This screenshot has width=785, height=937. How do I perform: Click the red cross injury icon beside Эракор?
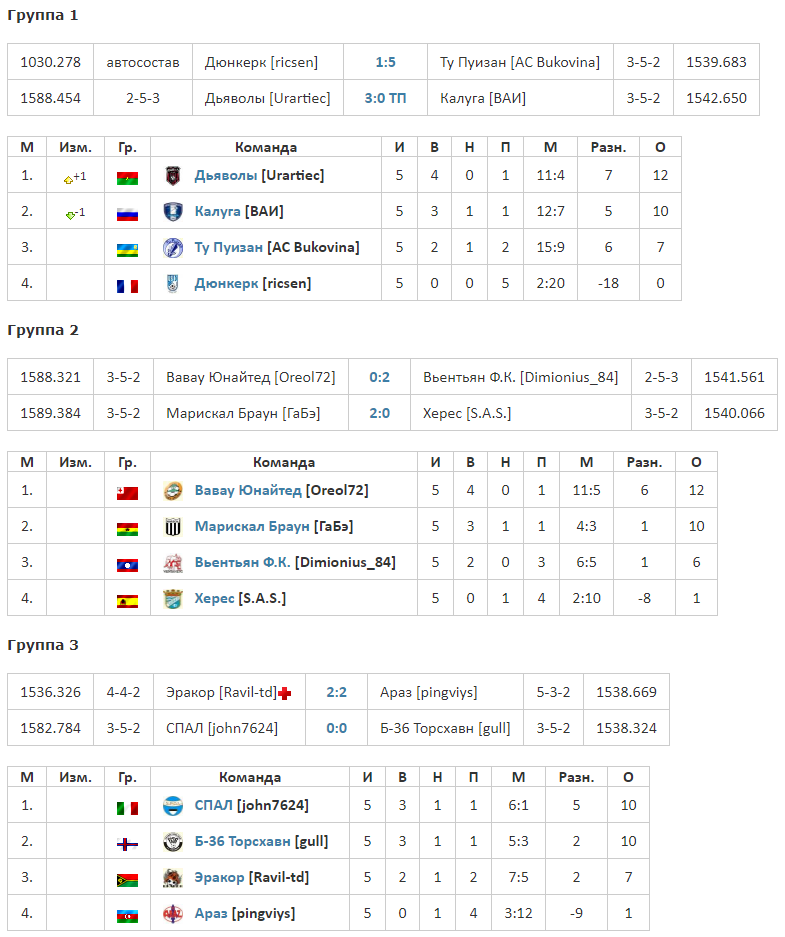[x=285, y=693]
